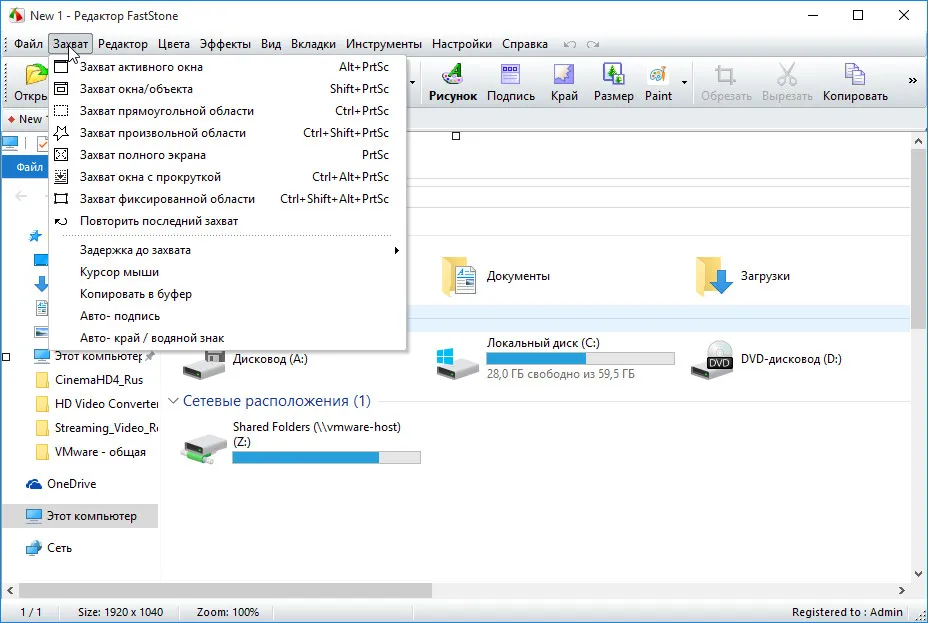Open the Файл menu

(28, 44)
